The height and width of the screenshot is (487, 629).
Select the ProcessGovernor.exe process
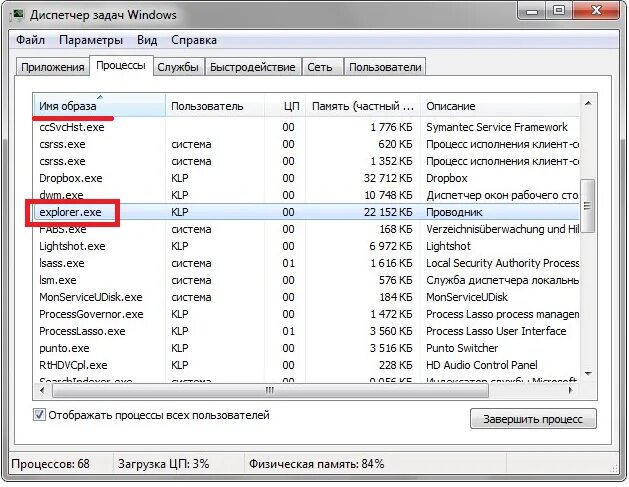tap(307, 314)
